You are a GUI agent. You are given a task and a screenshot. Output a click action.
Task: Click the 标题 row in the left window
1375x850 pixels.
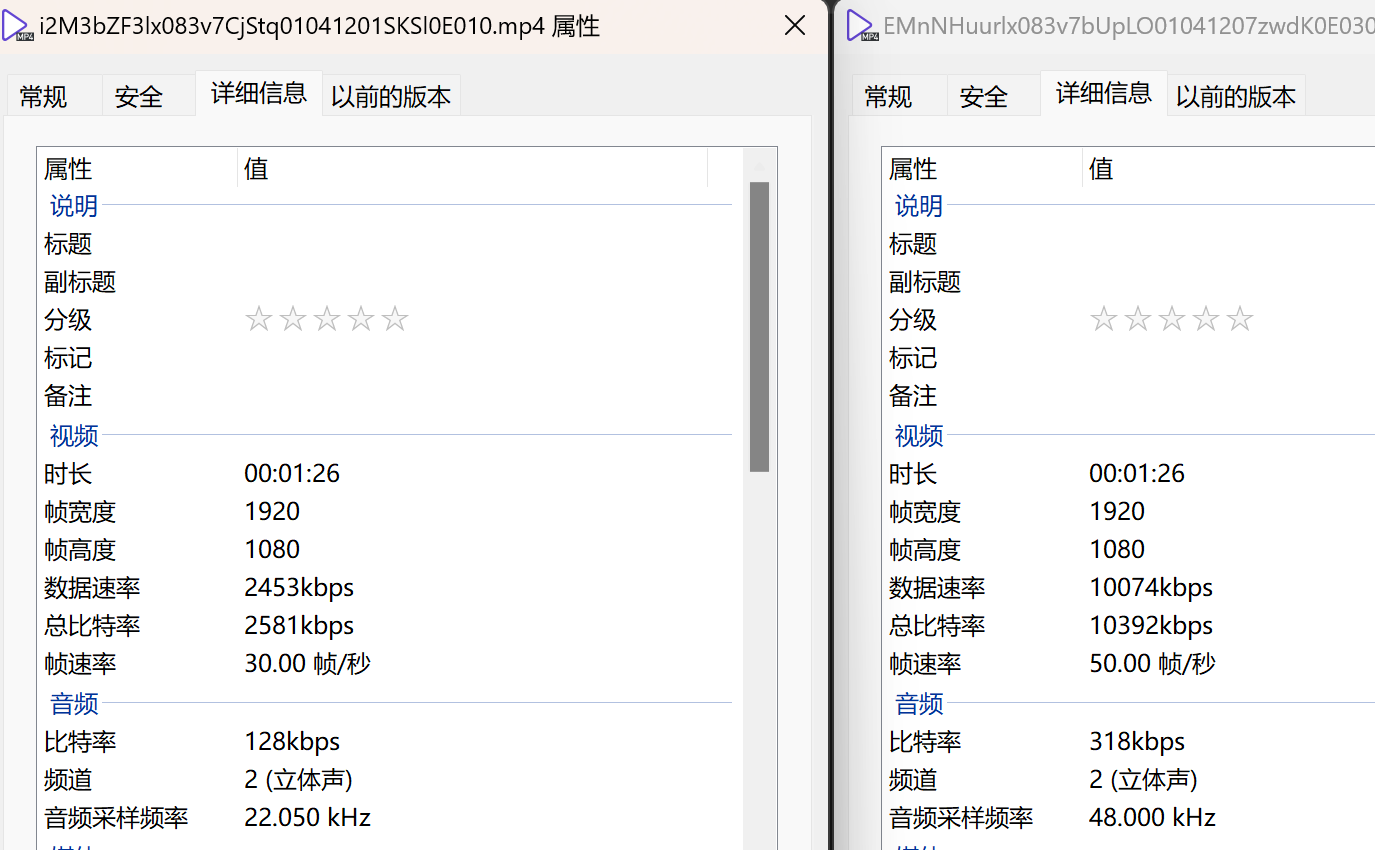390,244
